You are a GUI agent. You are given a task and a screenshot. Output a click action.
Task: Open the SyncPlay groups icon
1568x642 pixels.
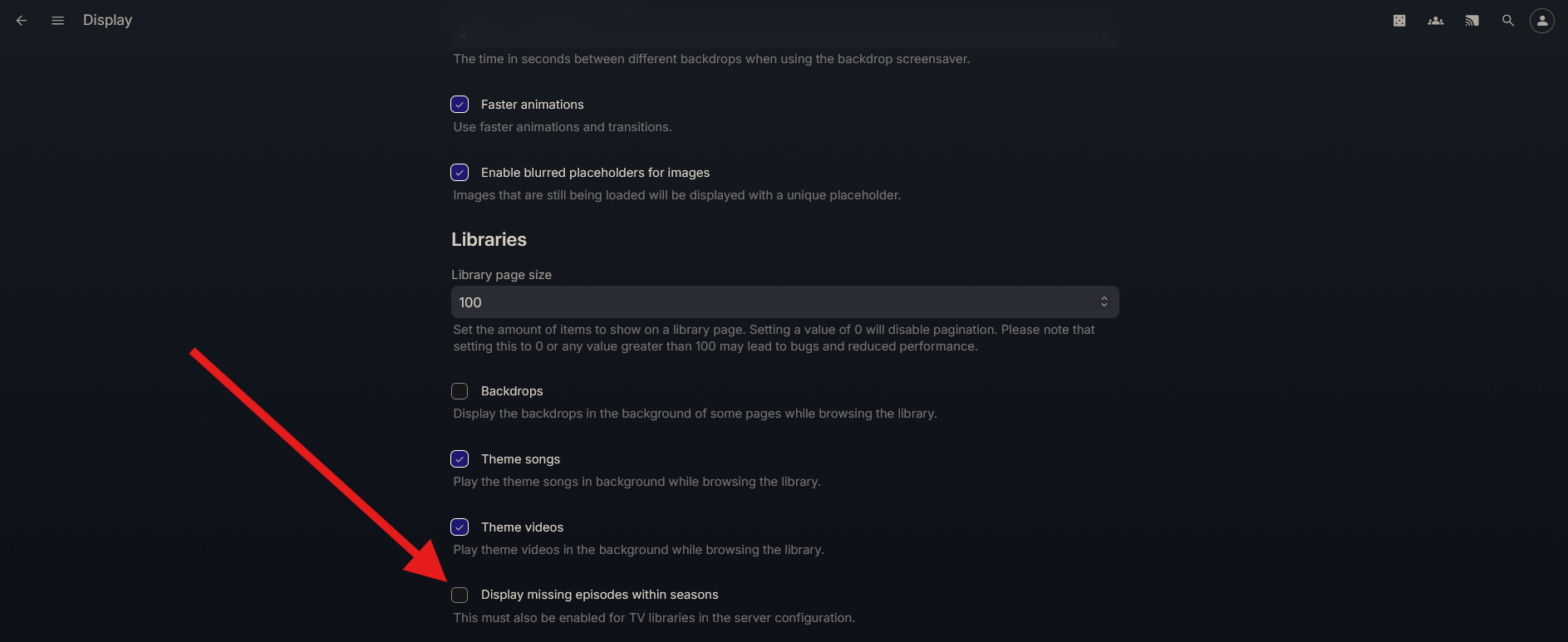[1435, 20]
